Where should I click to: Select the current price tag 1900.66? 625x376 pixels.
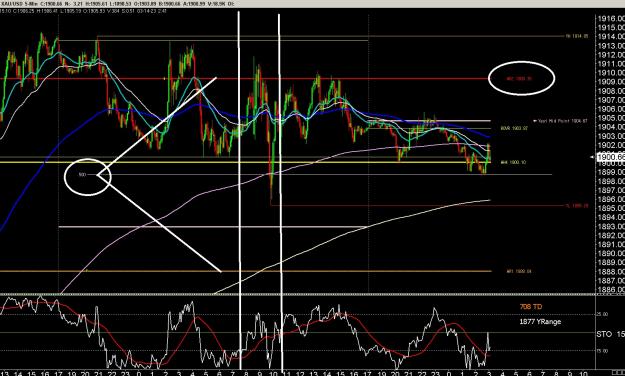610,157
